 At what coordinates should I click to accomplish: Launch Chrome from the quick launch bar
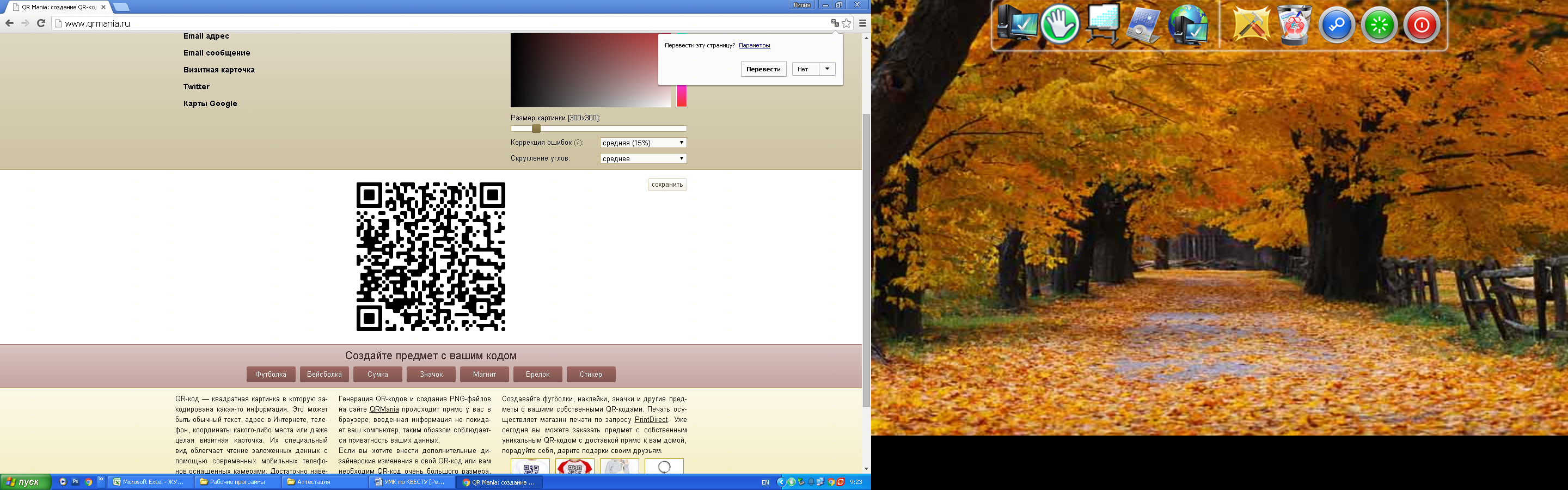88,482
